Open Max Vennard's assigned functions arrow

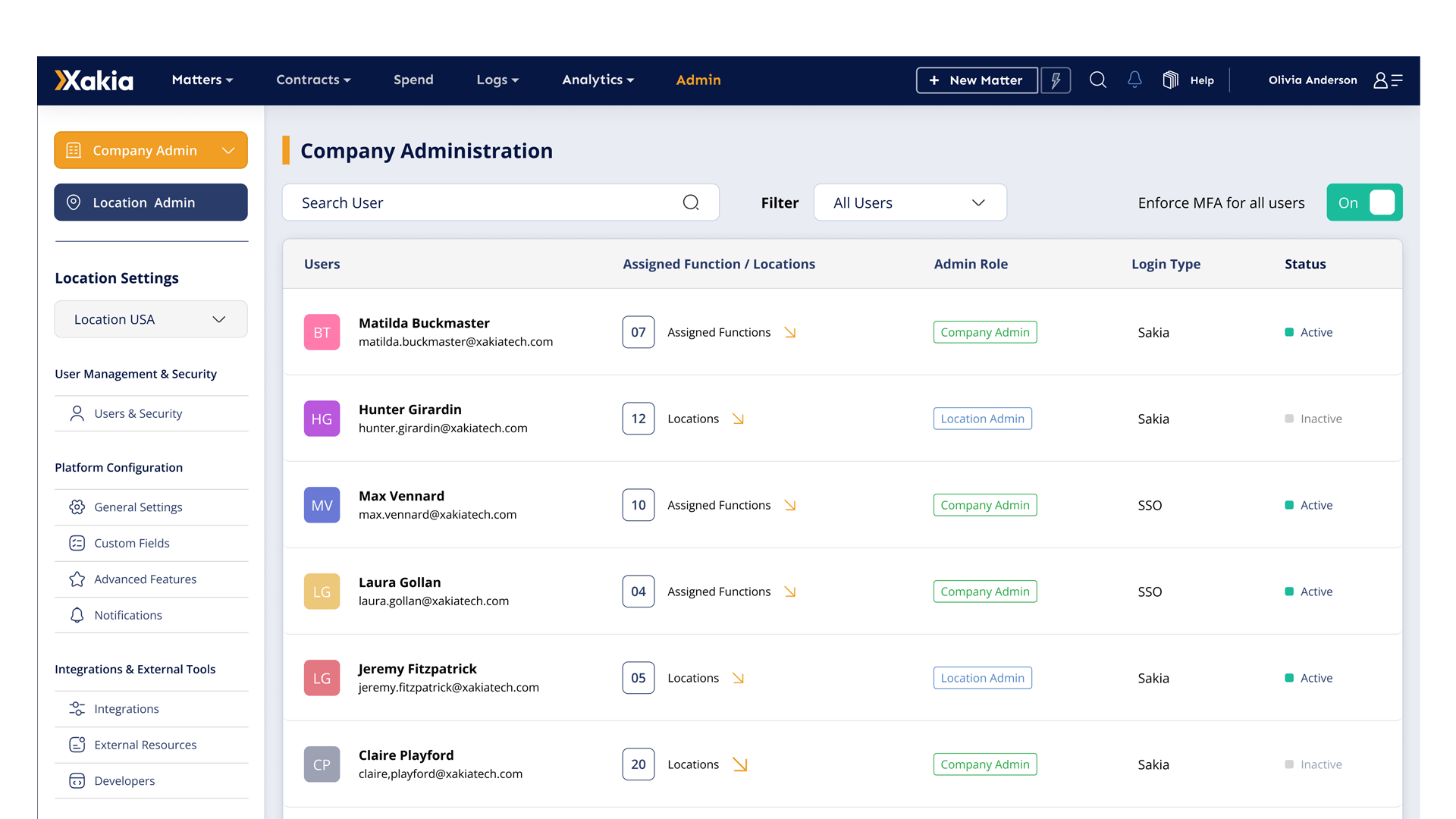[x=790, y=505]
